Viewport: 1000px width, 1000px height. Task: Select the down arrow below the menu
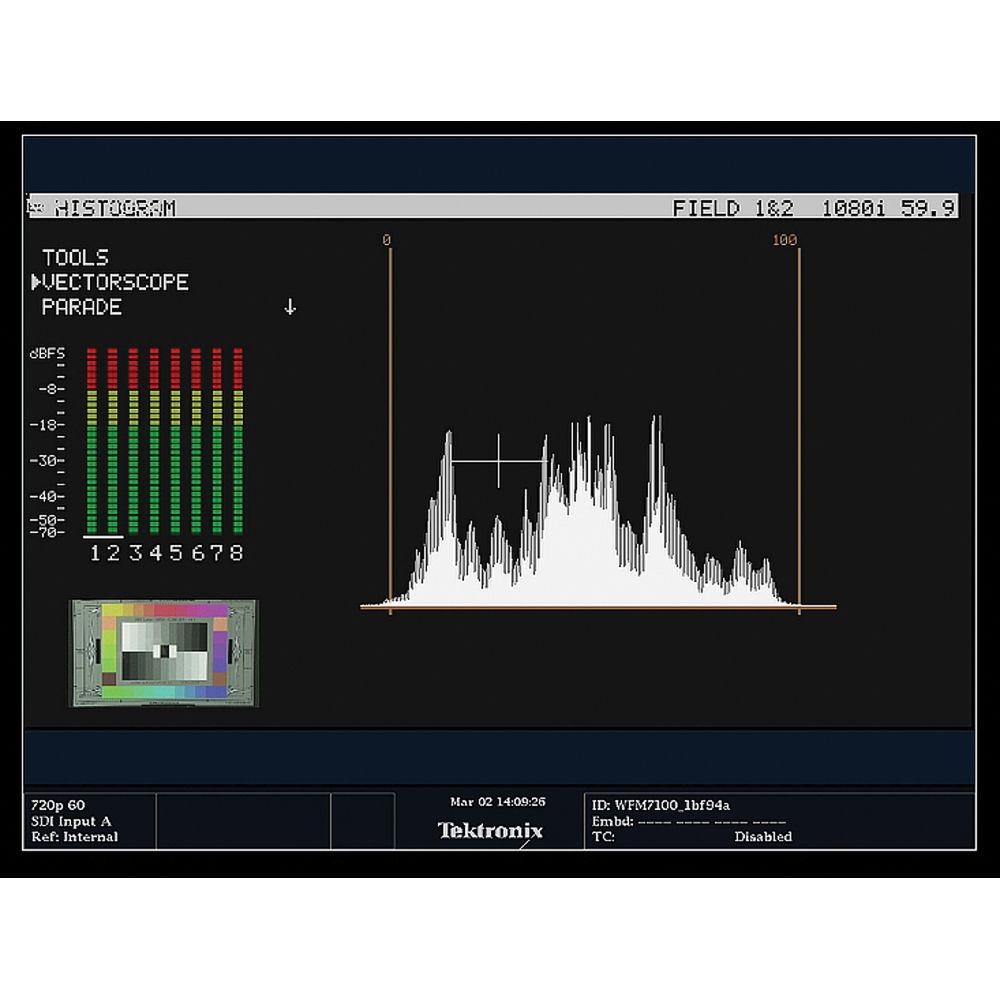(290, 306)
